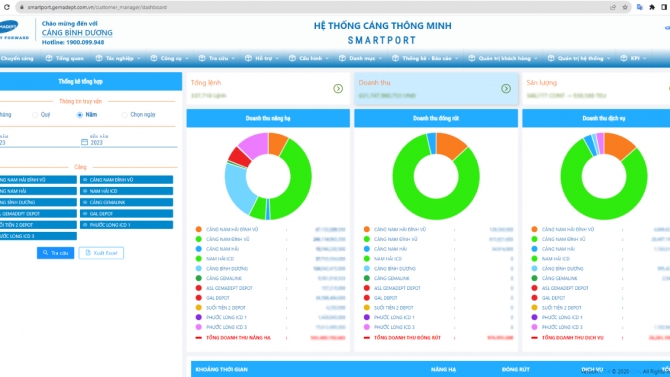Open the Chuyển cảng menu item
Viewport: 670px width, 377px height.
click(x=17, y=58)
